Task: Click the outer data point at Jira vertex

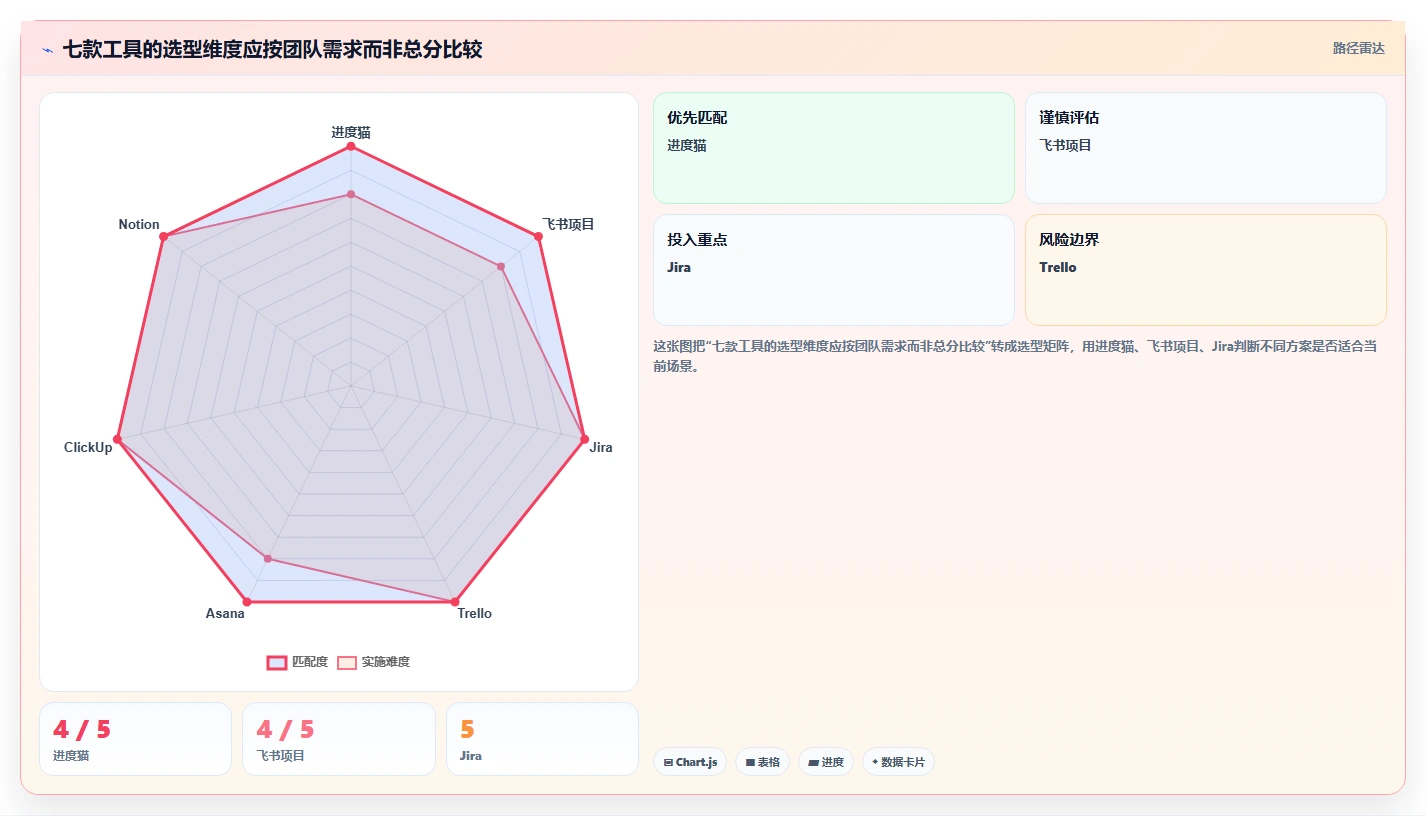Action: click(585, 439)
